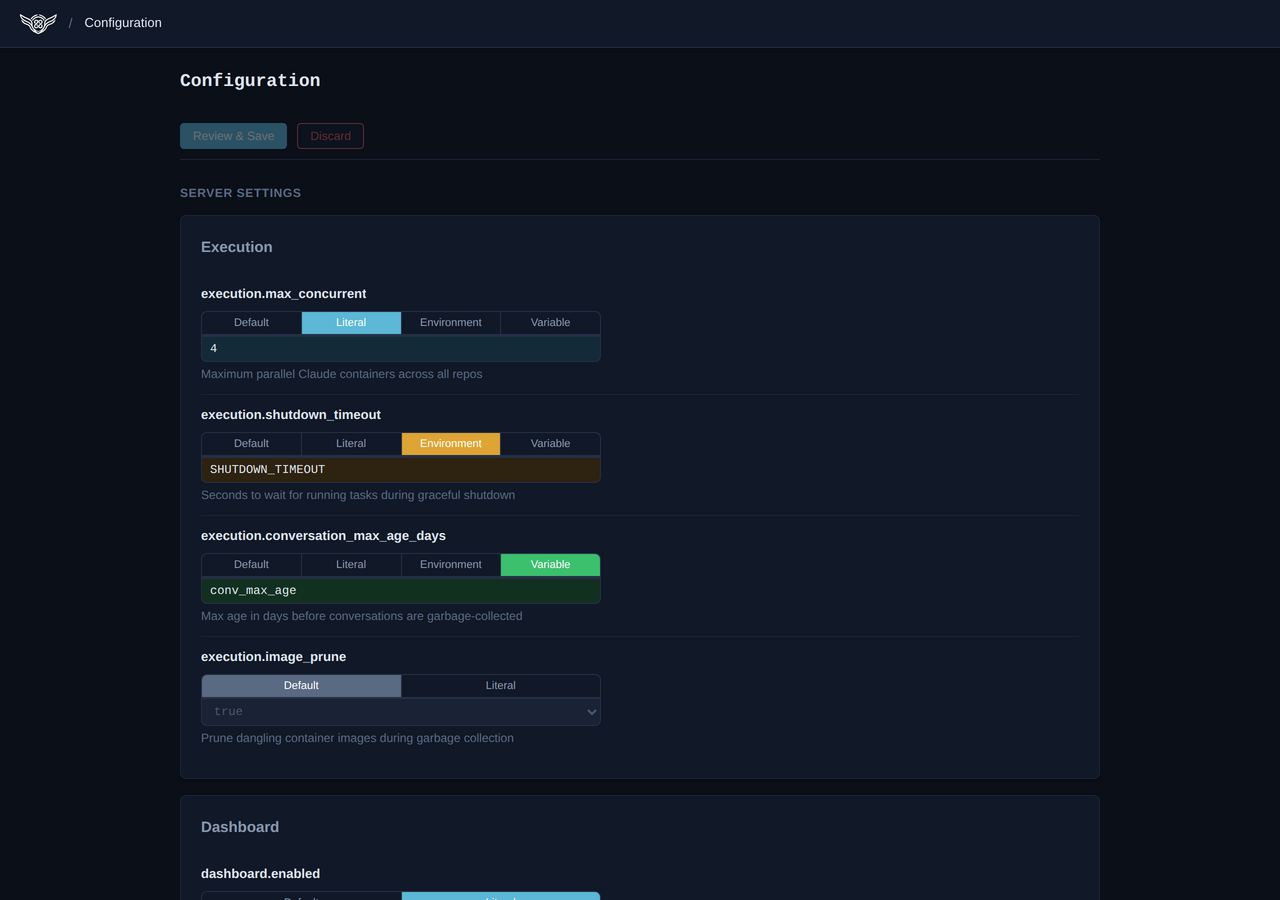This screenshot has height=900, width=1280.
Task: Click the winged logo icon in header
Action: coord(38,23)
